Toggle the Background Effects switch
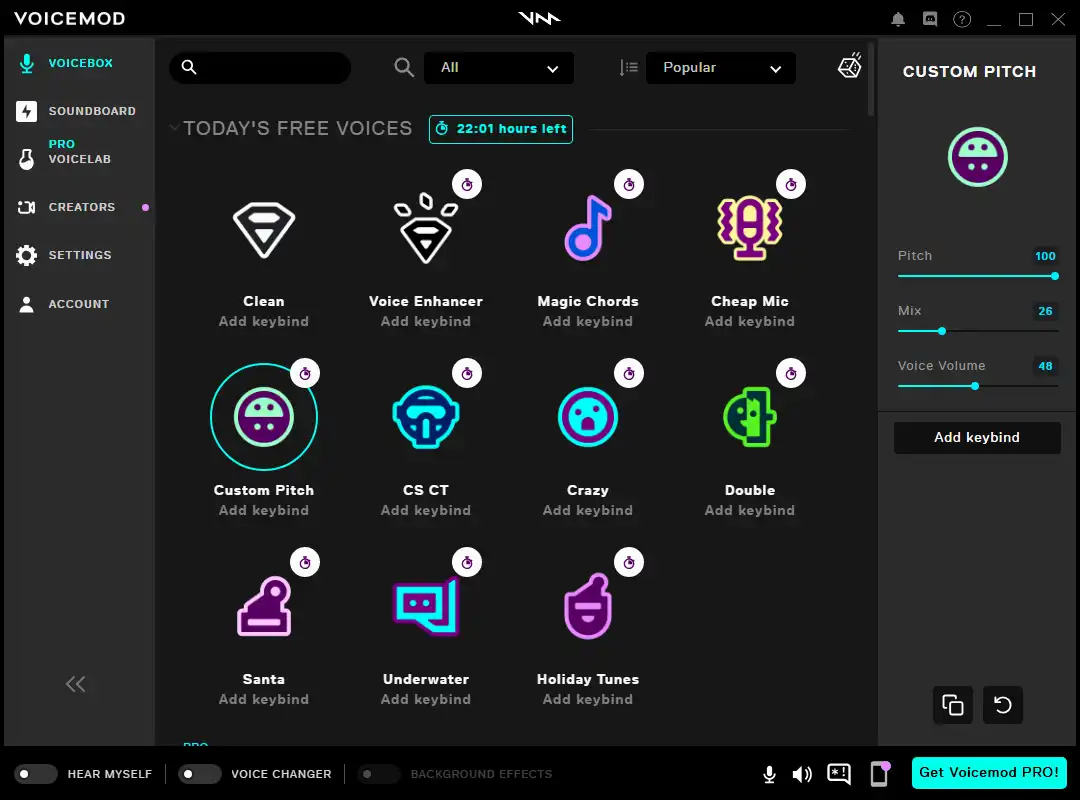This screenshot has height=800, width=1080. [379, 774]
